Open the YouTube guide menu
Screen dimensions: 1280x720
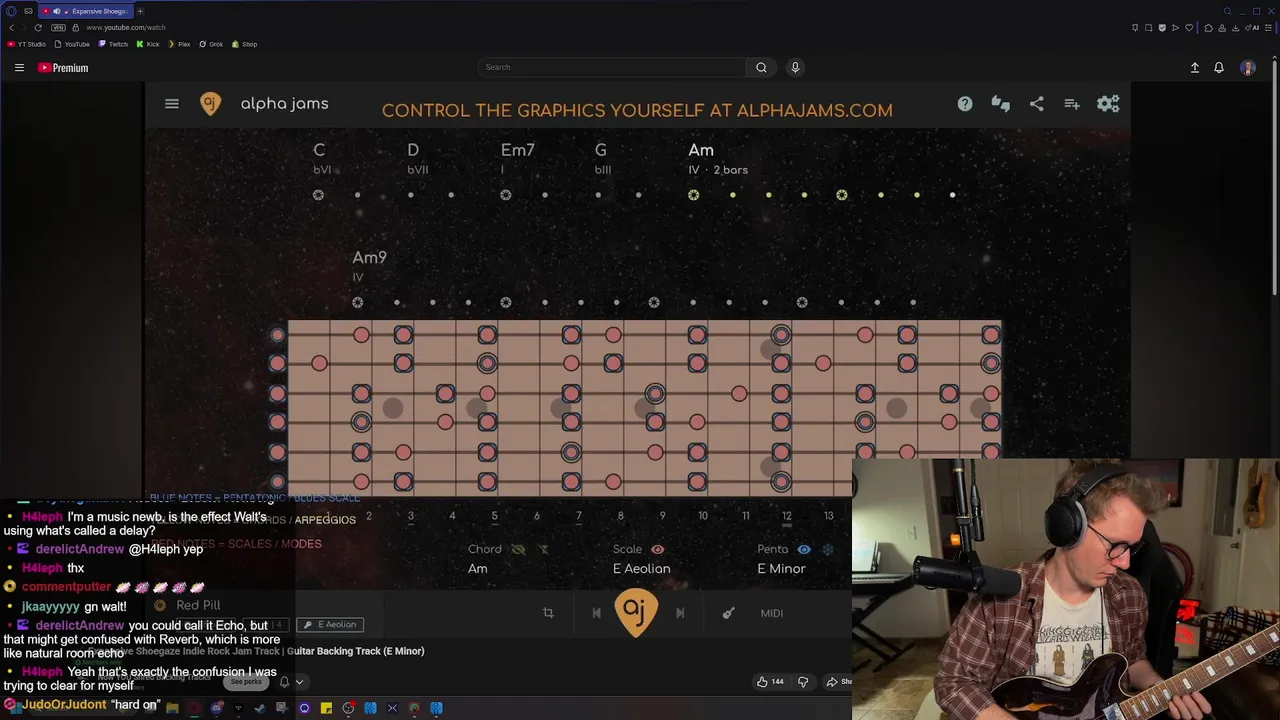pos(19,68)
